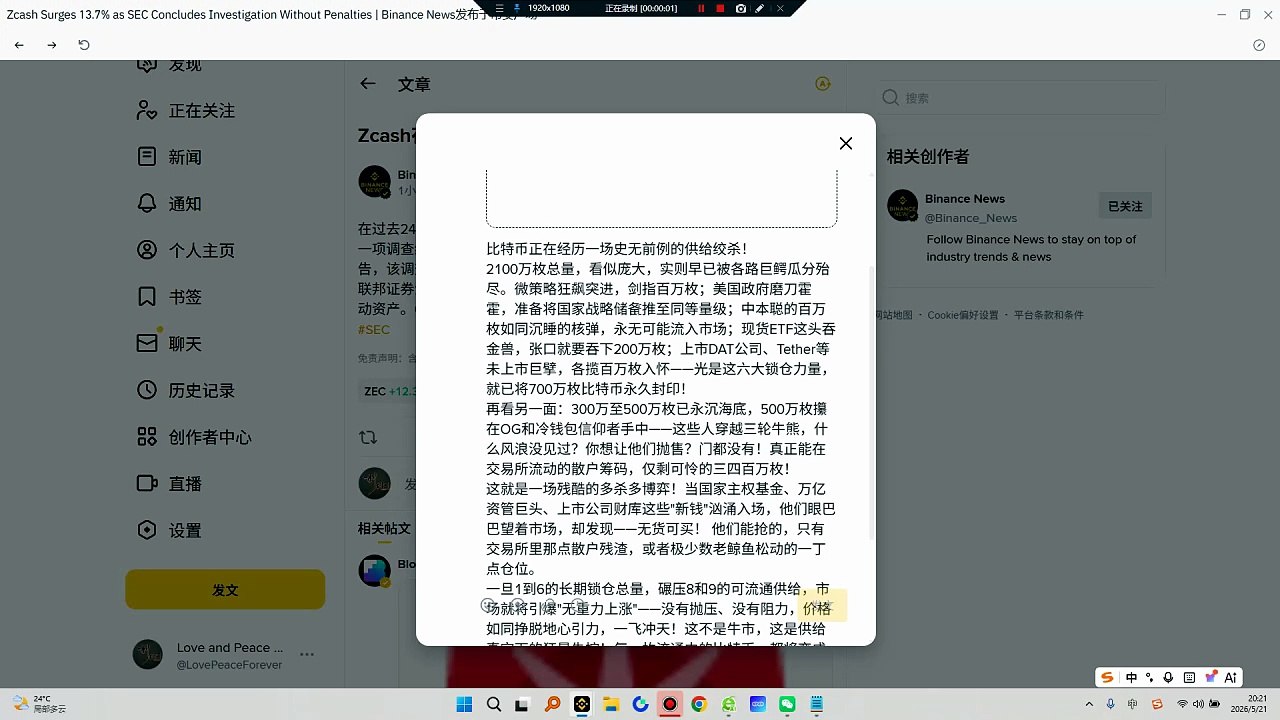The width and height of the screenshot is (1280, 720).
Task: Click the Sogou input method S icon
Action: 1107,677
